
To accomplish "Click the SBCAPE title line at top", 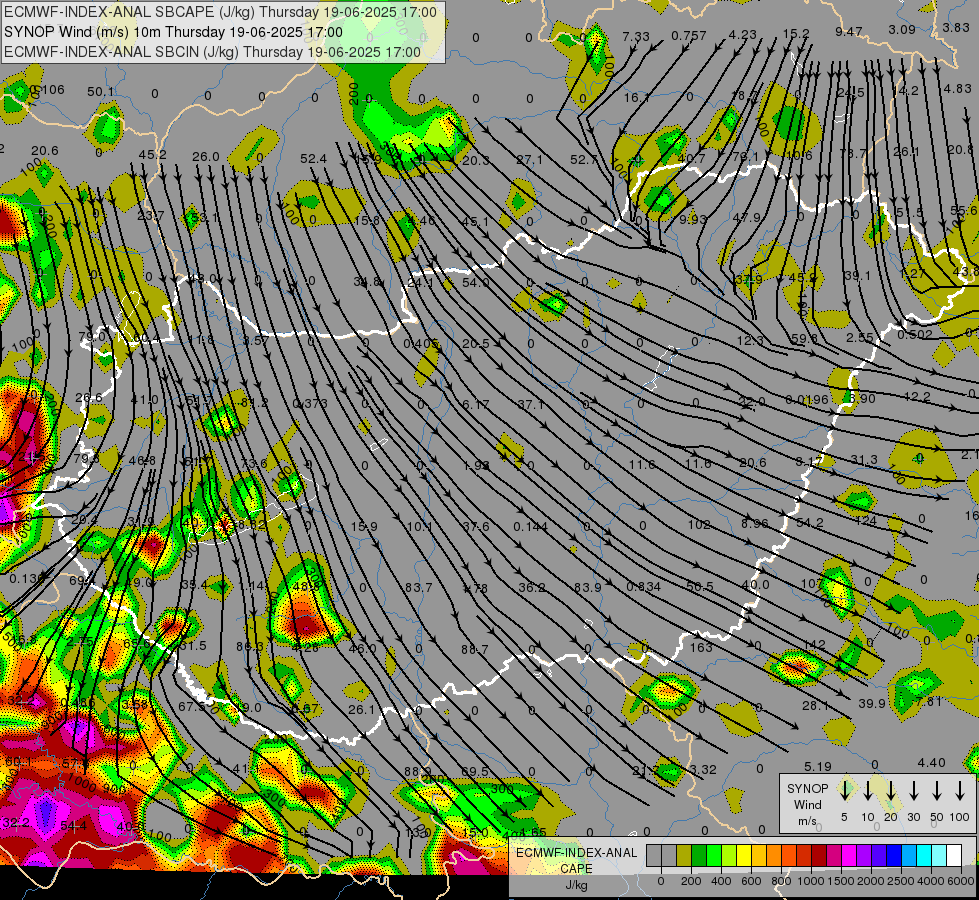I will pyautogui.click(x=220, y=12).
